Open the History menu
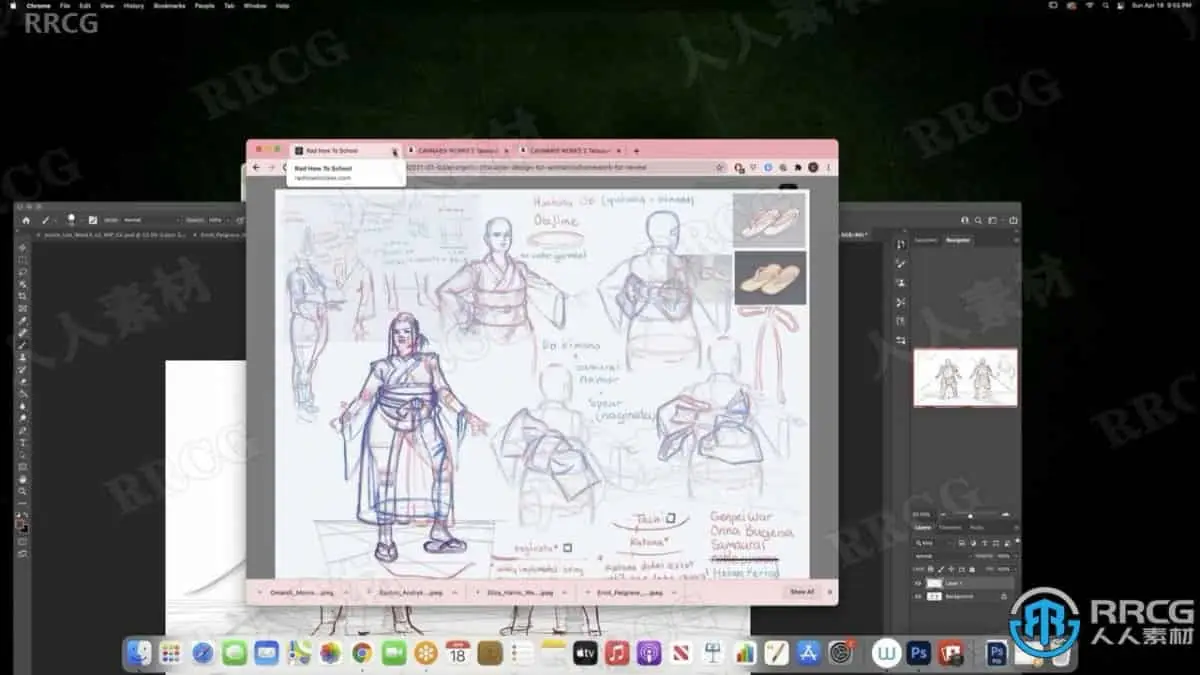The image size is (1200, 675). [x=133, y=5]
